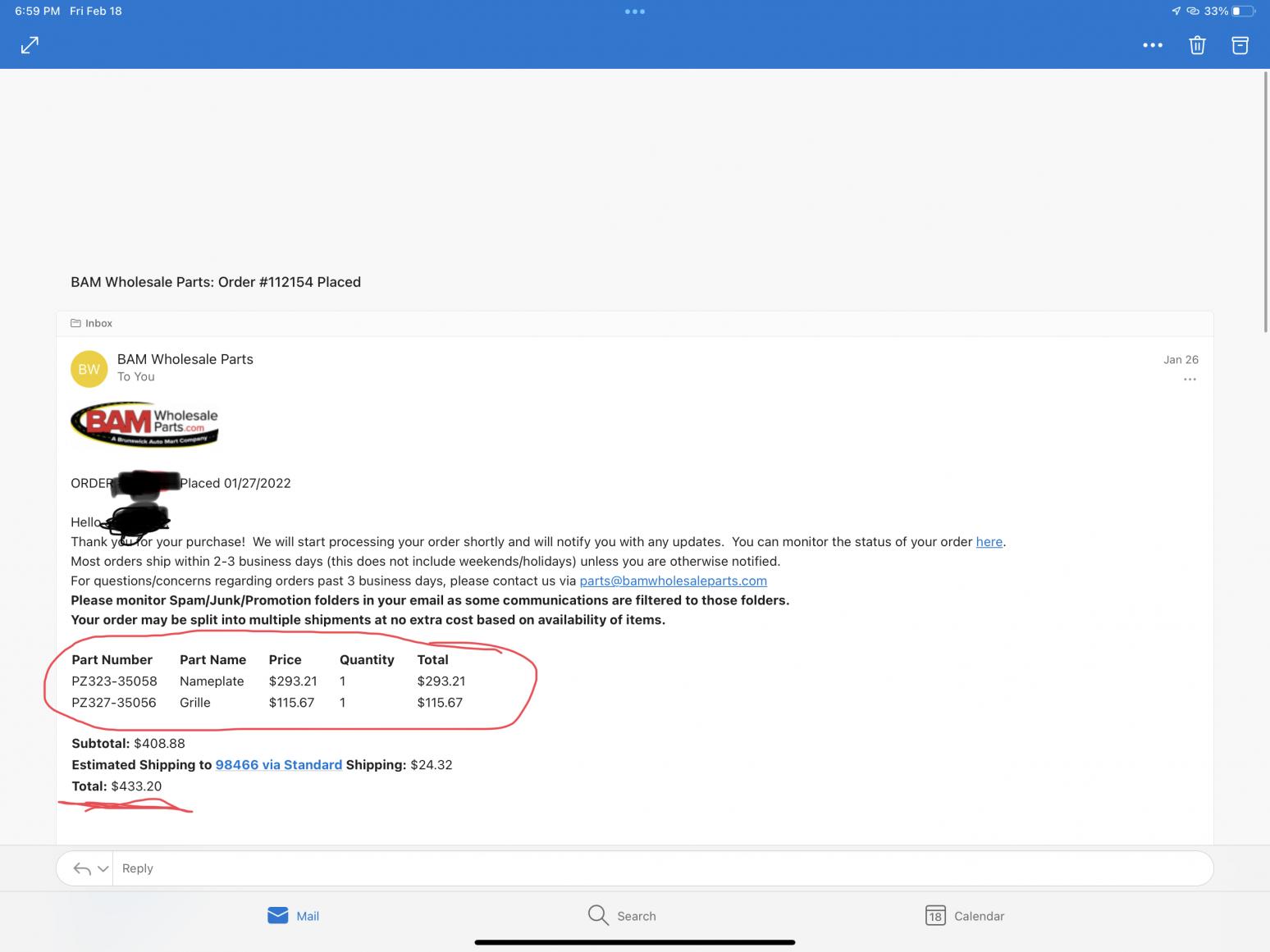Open the order status 'here' link
Viewport: 1270px width, 952px height.
[989, 542]
